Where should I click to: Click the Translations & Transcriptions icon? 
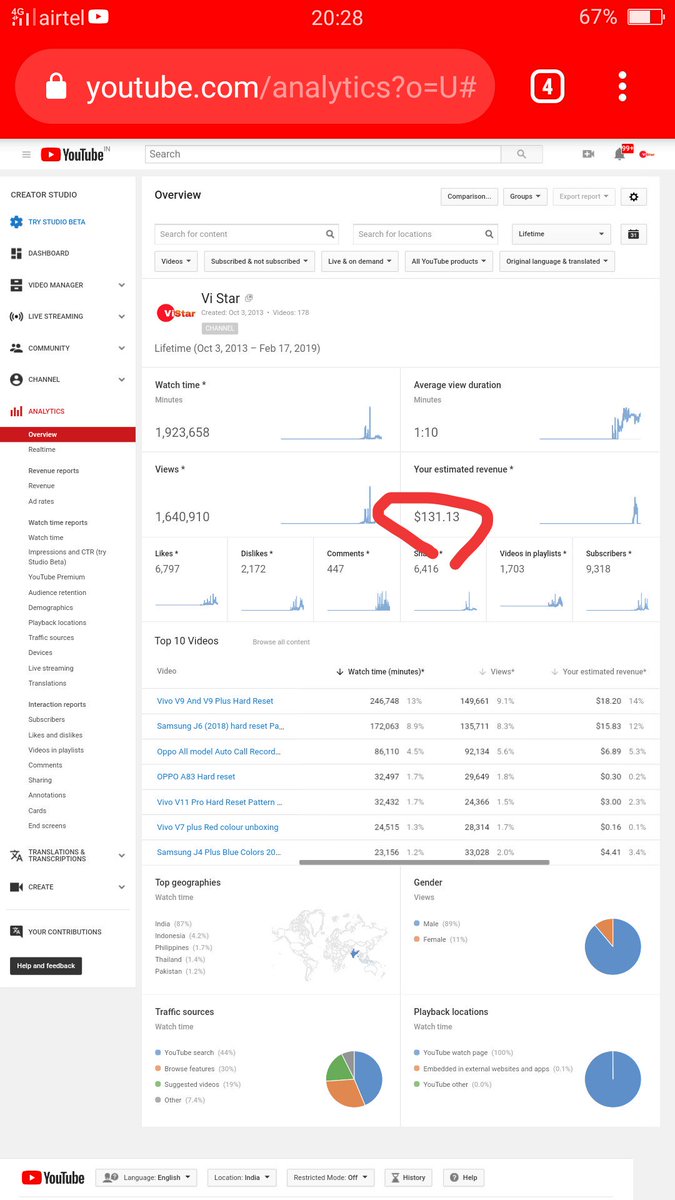16,855
